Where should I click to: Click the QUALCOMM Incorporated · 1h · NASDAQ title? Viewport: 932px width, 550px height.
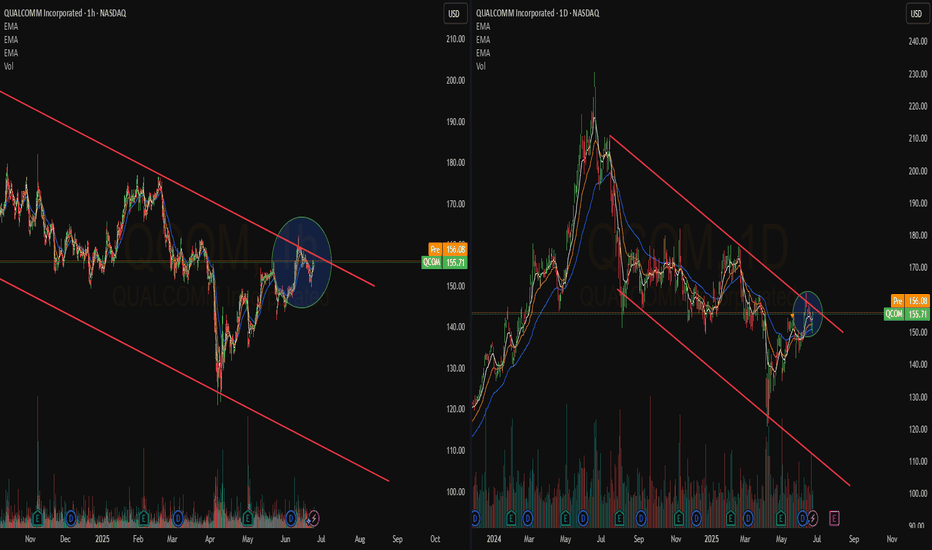click(65, 13)
